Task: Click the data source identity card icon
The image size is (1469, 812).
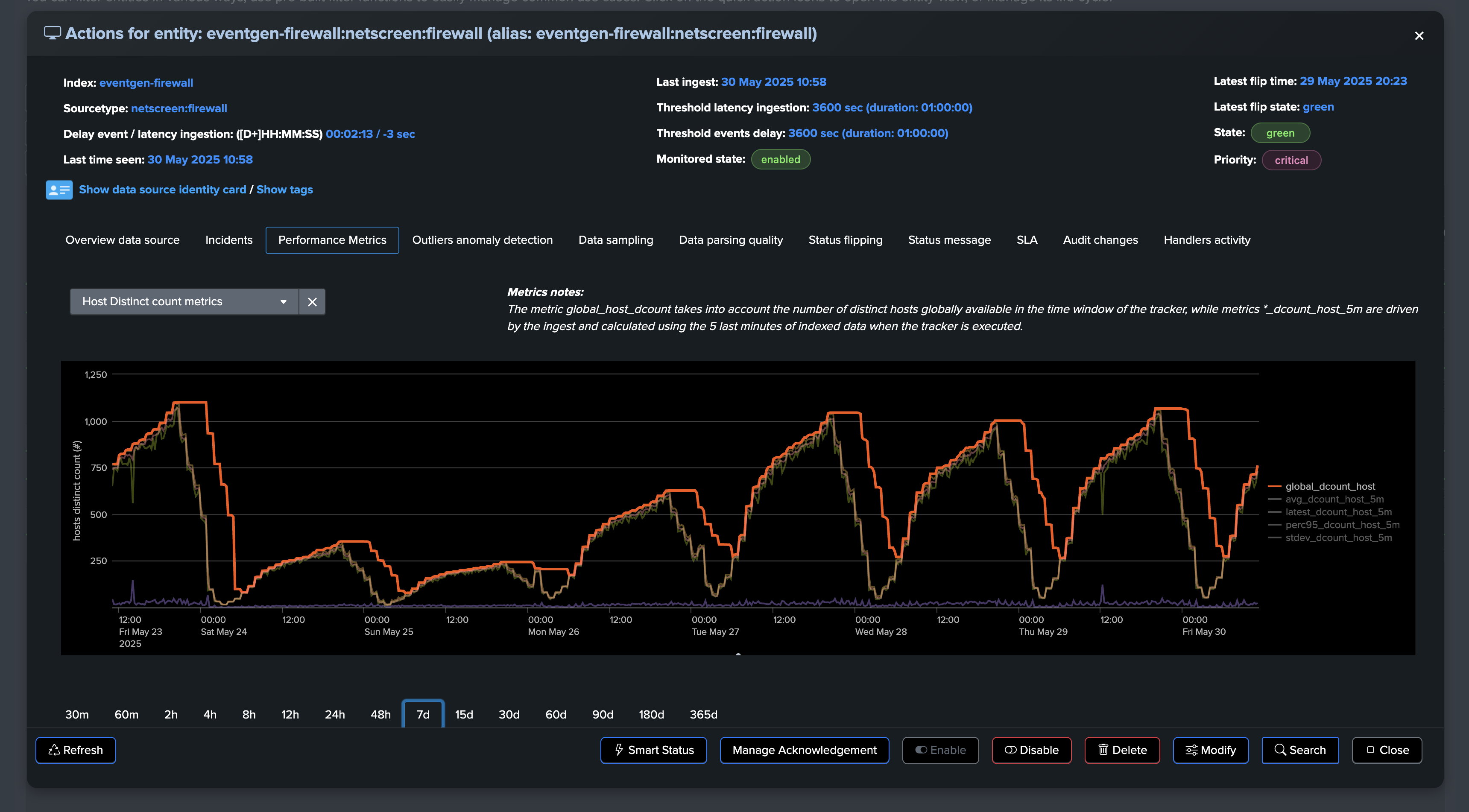Action: (59, 190)
